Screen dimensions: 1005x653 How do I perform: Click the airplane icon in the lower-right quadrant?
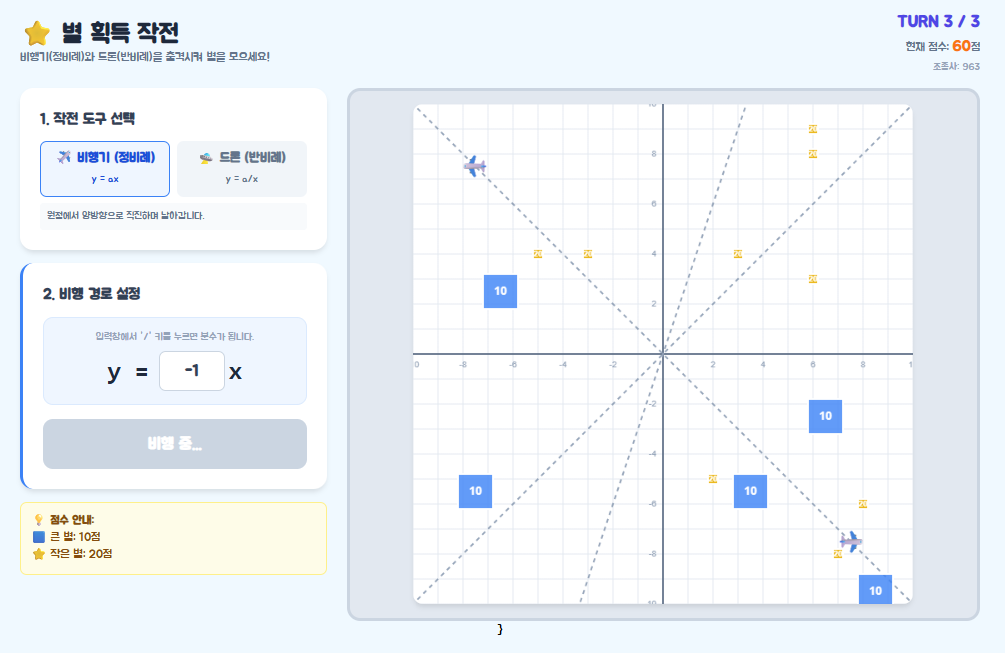[x=851, y=541]
